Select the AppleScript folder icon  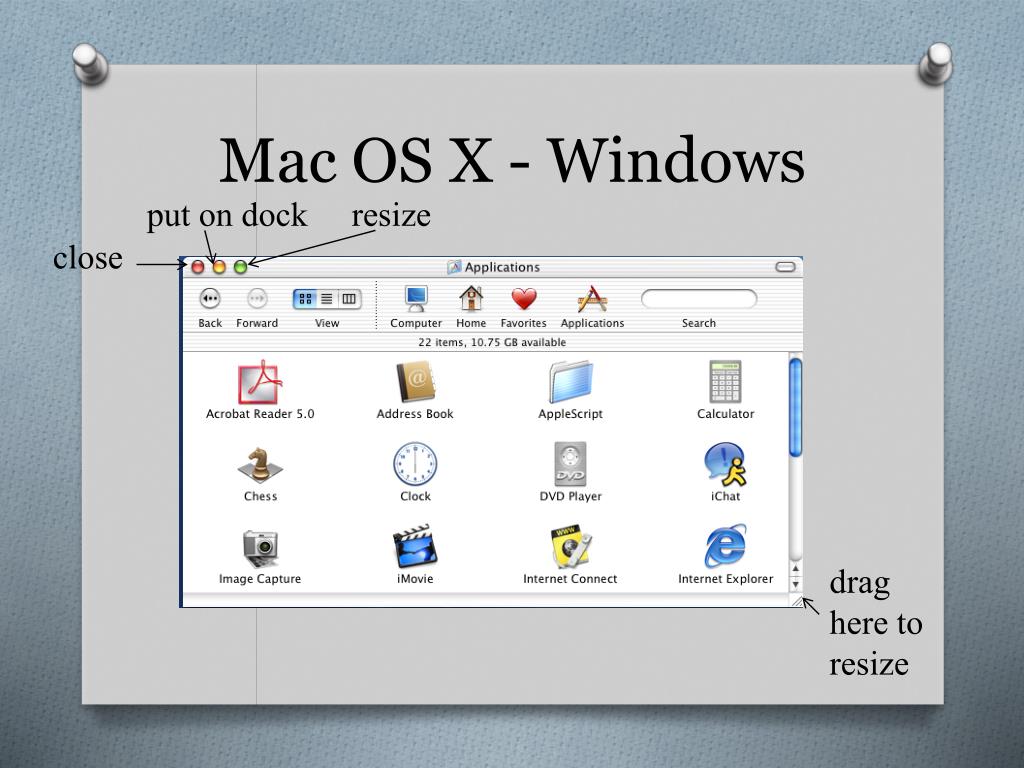571,382
